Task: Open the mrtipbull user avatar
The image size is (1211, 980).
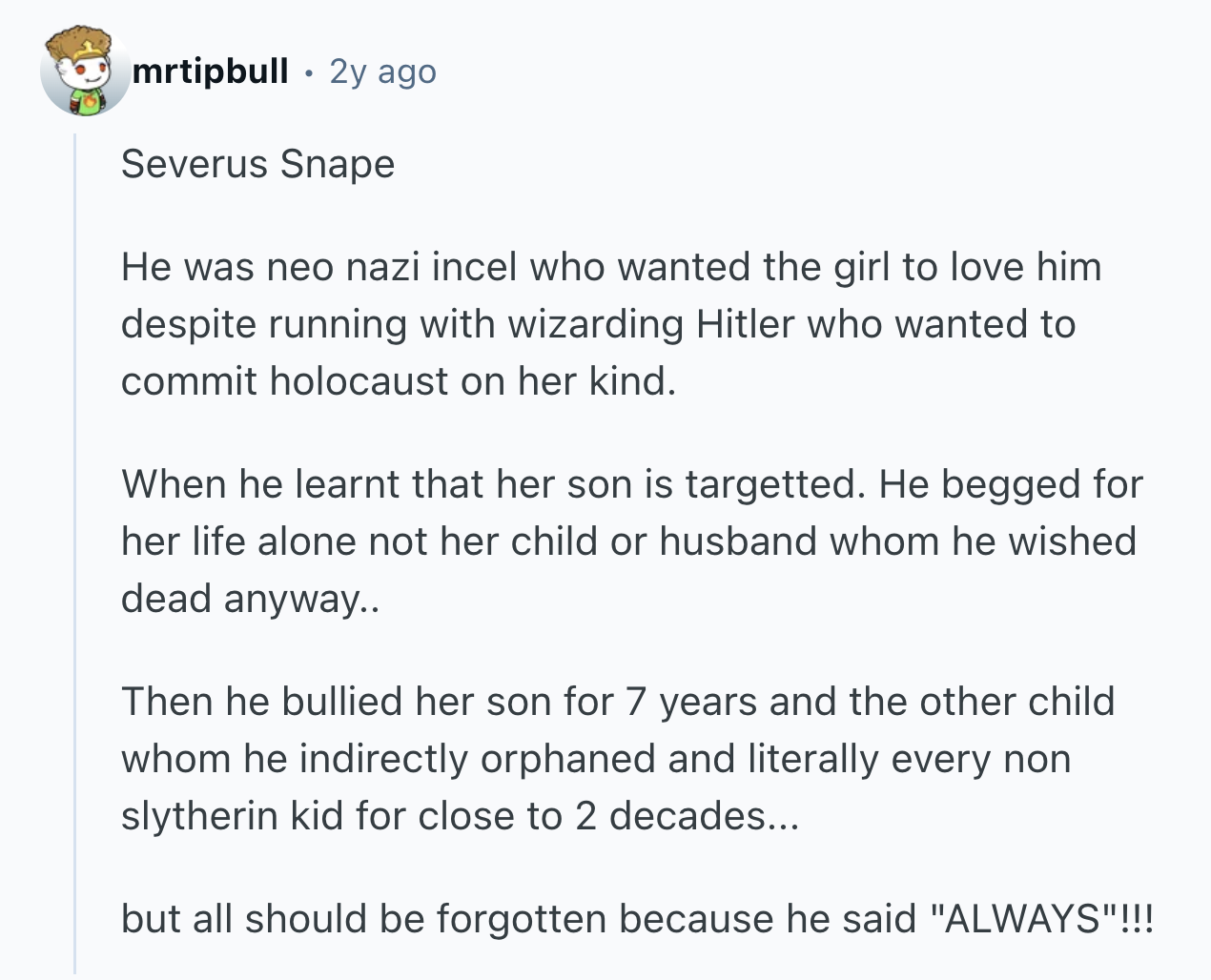Action: point(85,71)
